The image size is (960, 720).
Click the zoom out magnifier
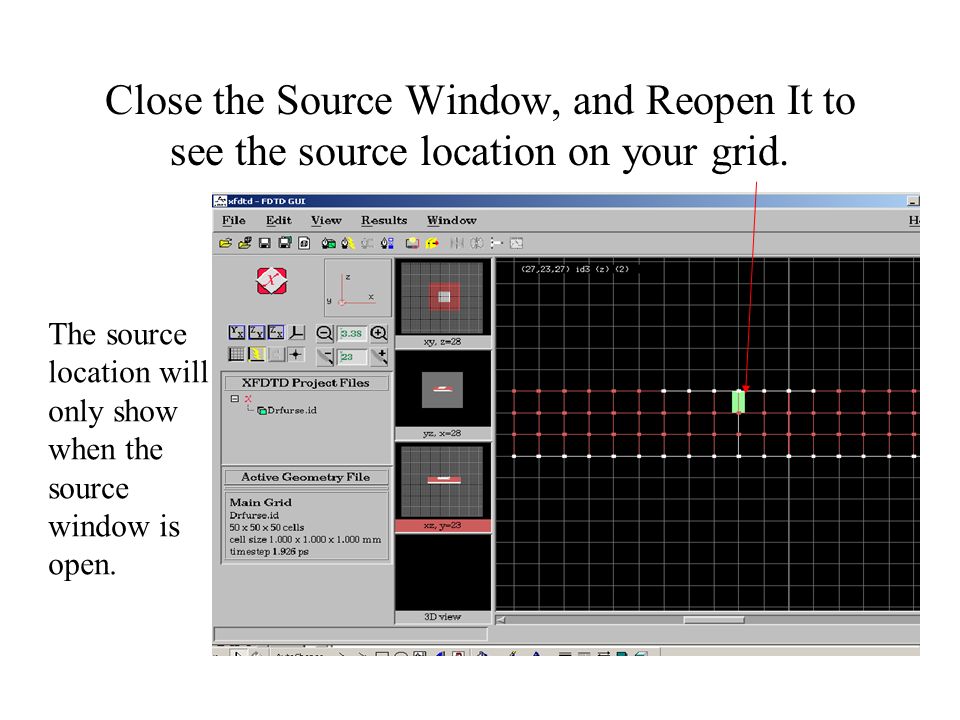tap(324, 334)
